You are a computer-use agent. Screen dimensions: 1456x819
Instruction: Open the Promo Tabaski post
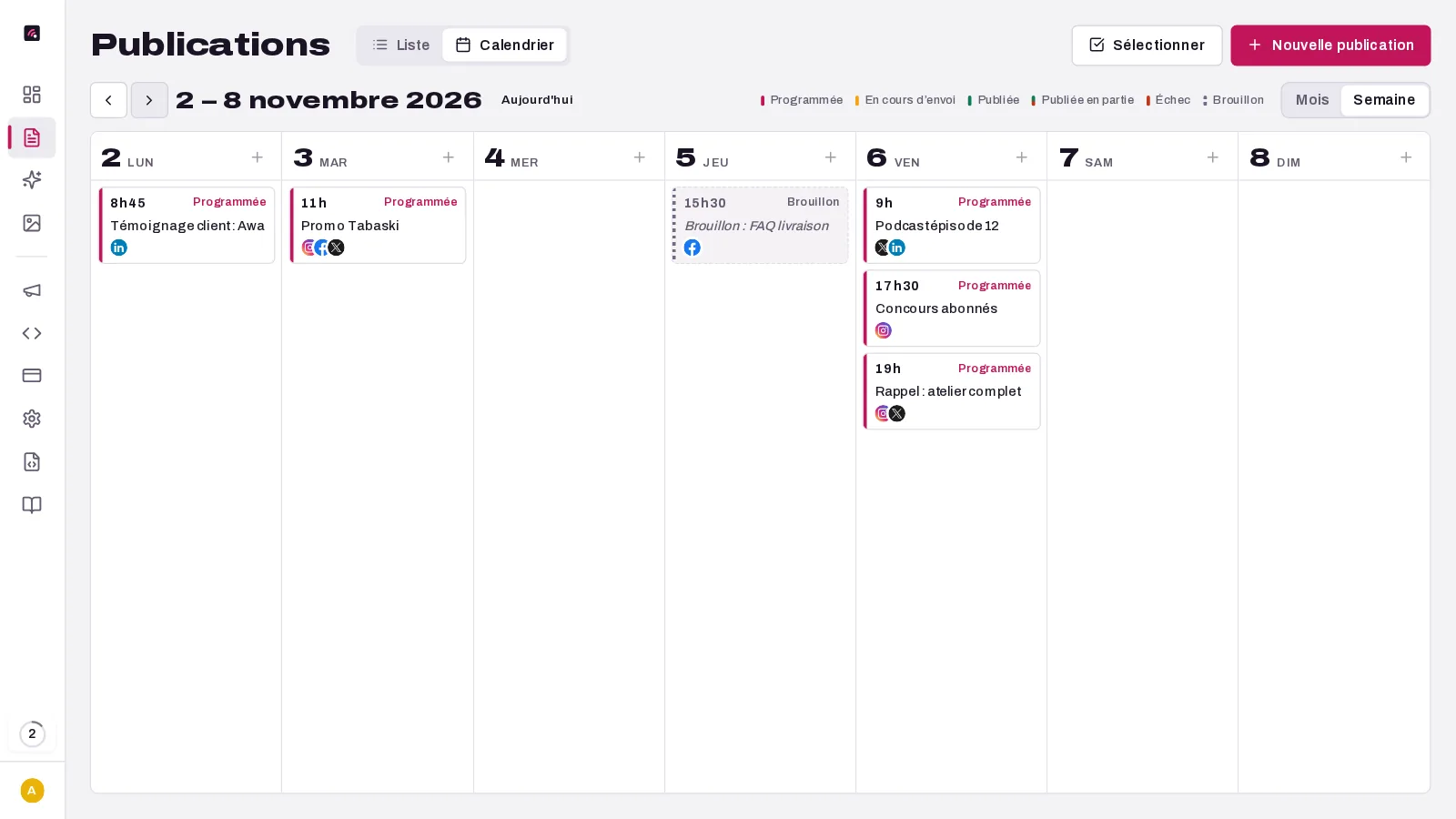coord(378,226)
